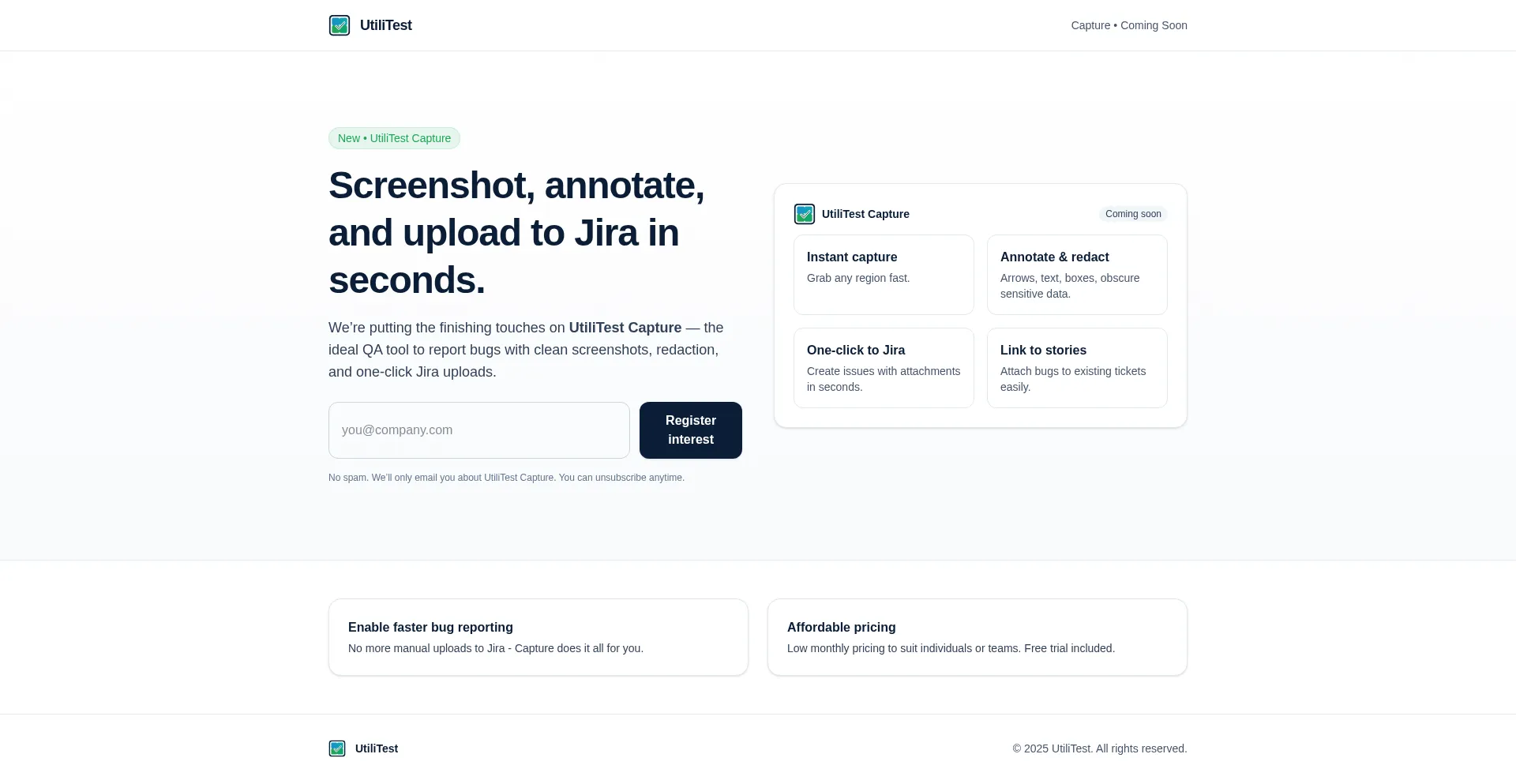Focus the you@company.com email field
This screenshot has width=1516, height=784.
[478, 430]
